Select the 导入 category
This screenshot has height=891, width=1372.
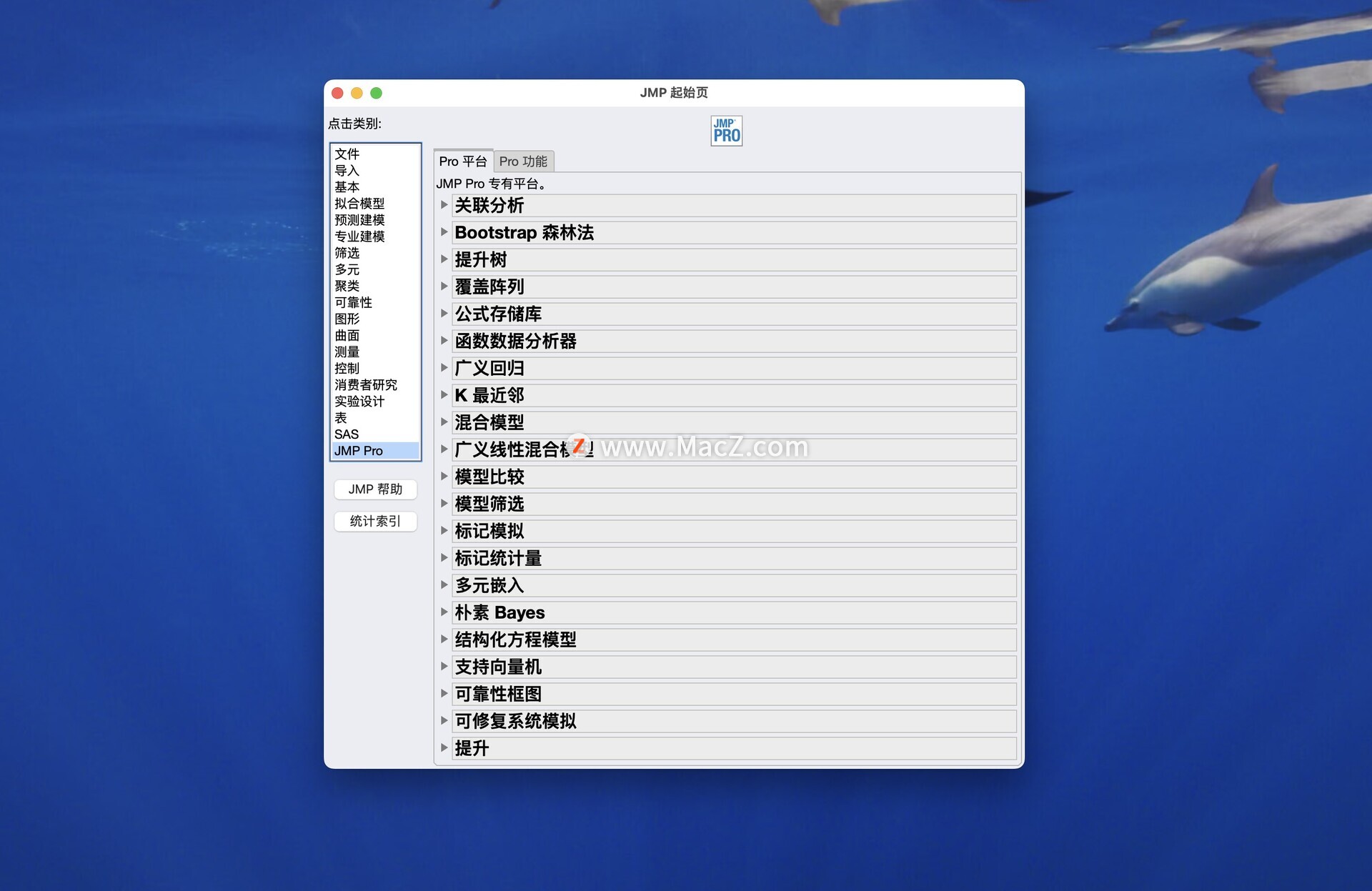pyautogui.click(x=375, y=171)
